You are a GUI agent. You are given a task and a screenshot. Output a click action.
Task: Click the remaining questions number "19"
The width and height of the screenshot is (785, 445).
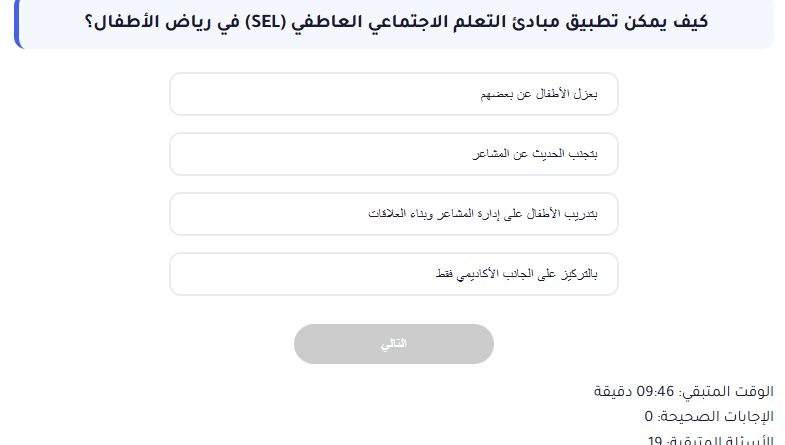[x=655, y=440]
